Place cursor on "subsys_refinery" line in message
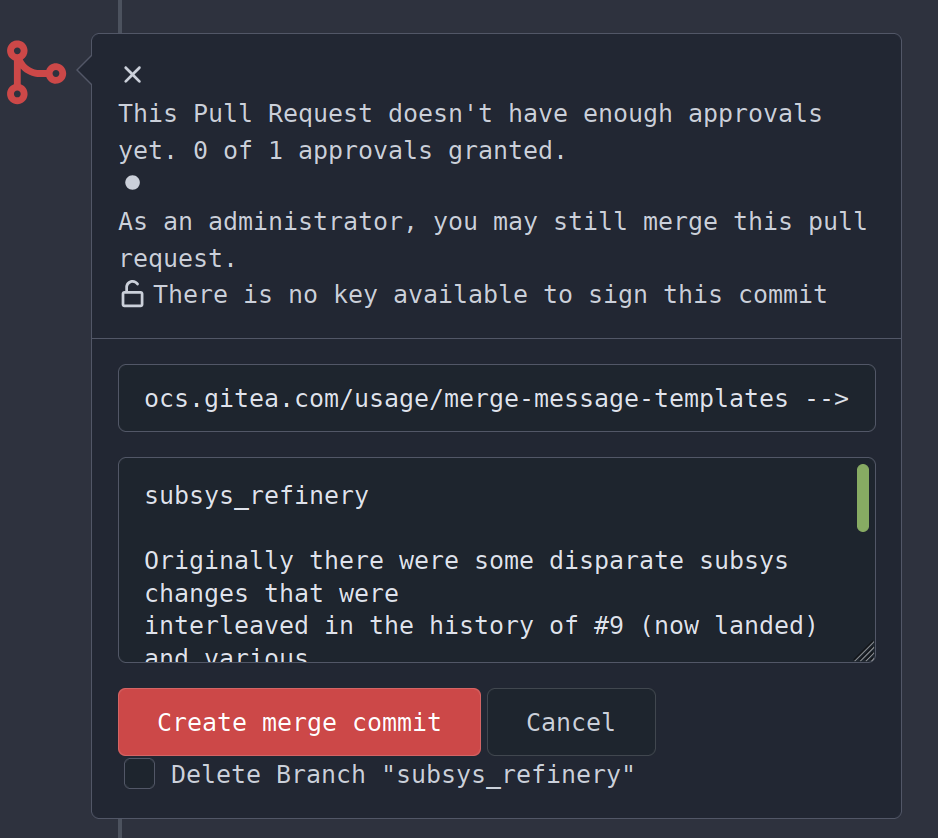Screen dimensions: 938x838 (x=257, y=495)
